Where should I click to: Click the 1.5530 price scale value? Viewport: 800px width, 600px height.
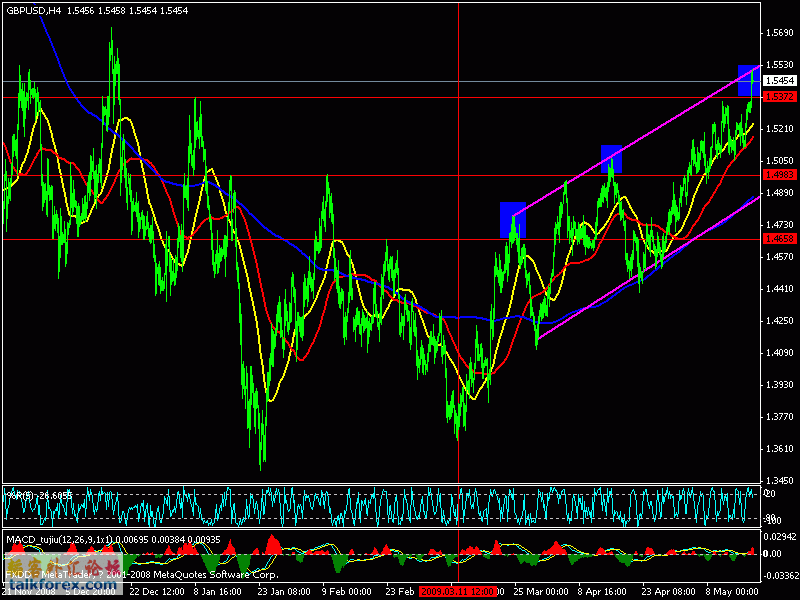[780, 65]
